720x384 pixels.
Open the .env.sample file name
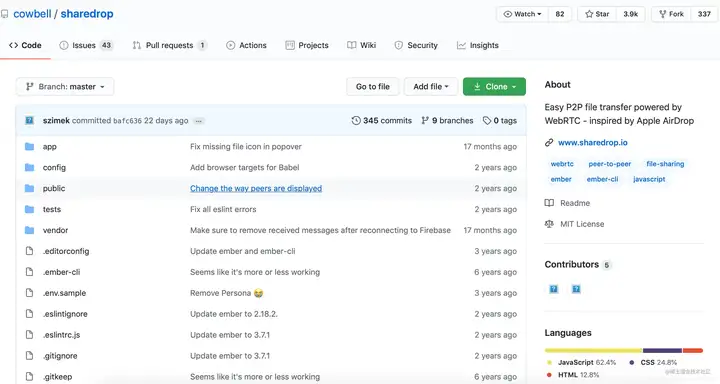(64, 293)
